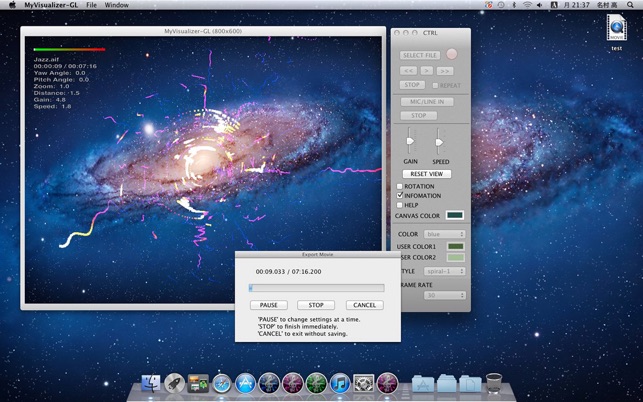Click the colorful sync status icon in menu bar
The image size is (643, 402).
pos(488,5)
